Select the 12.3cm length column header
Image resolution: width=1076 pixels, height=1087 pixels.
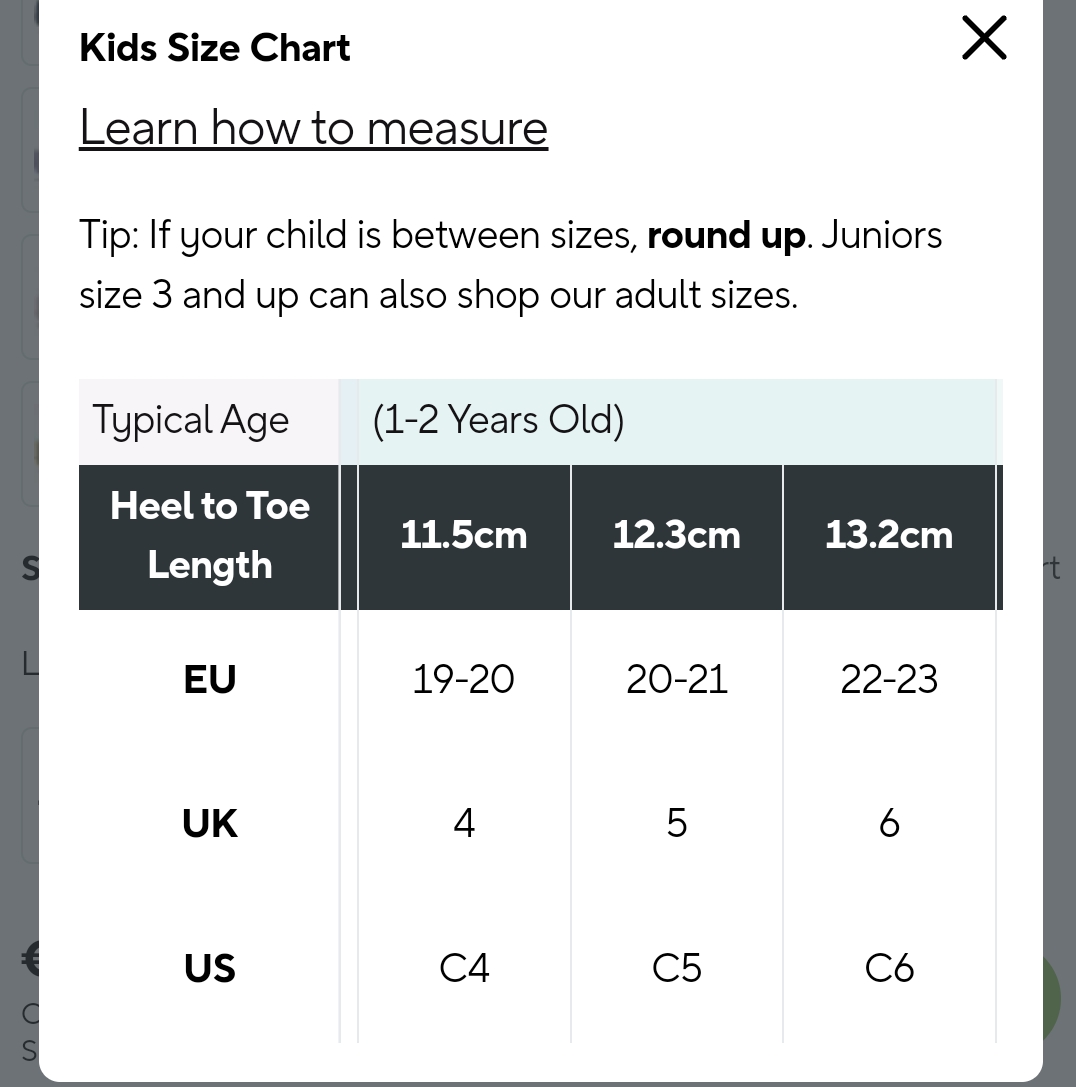coord(677,536)
